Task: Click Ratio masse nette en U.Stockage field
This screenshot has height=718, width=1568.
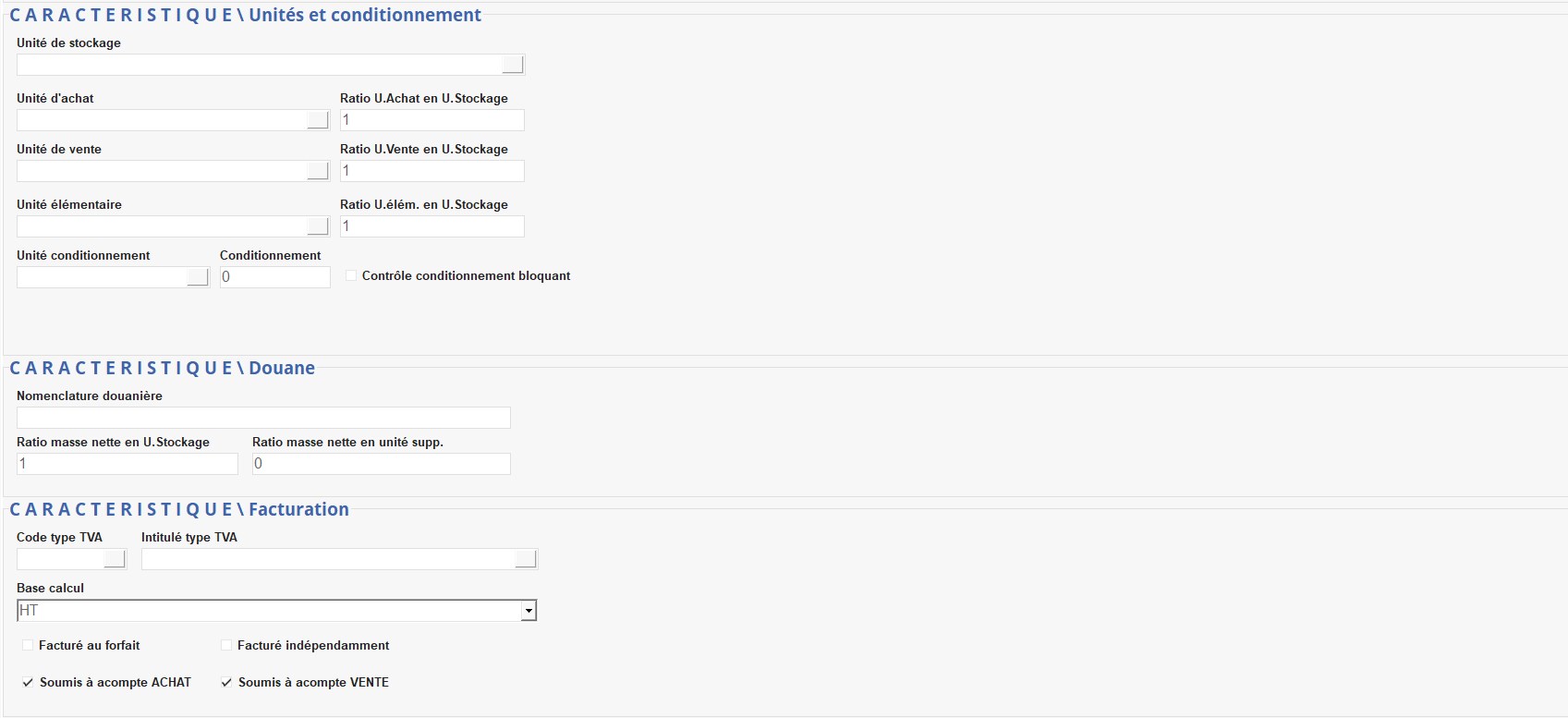Action: point(127,464)
